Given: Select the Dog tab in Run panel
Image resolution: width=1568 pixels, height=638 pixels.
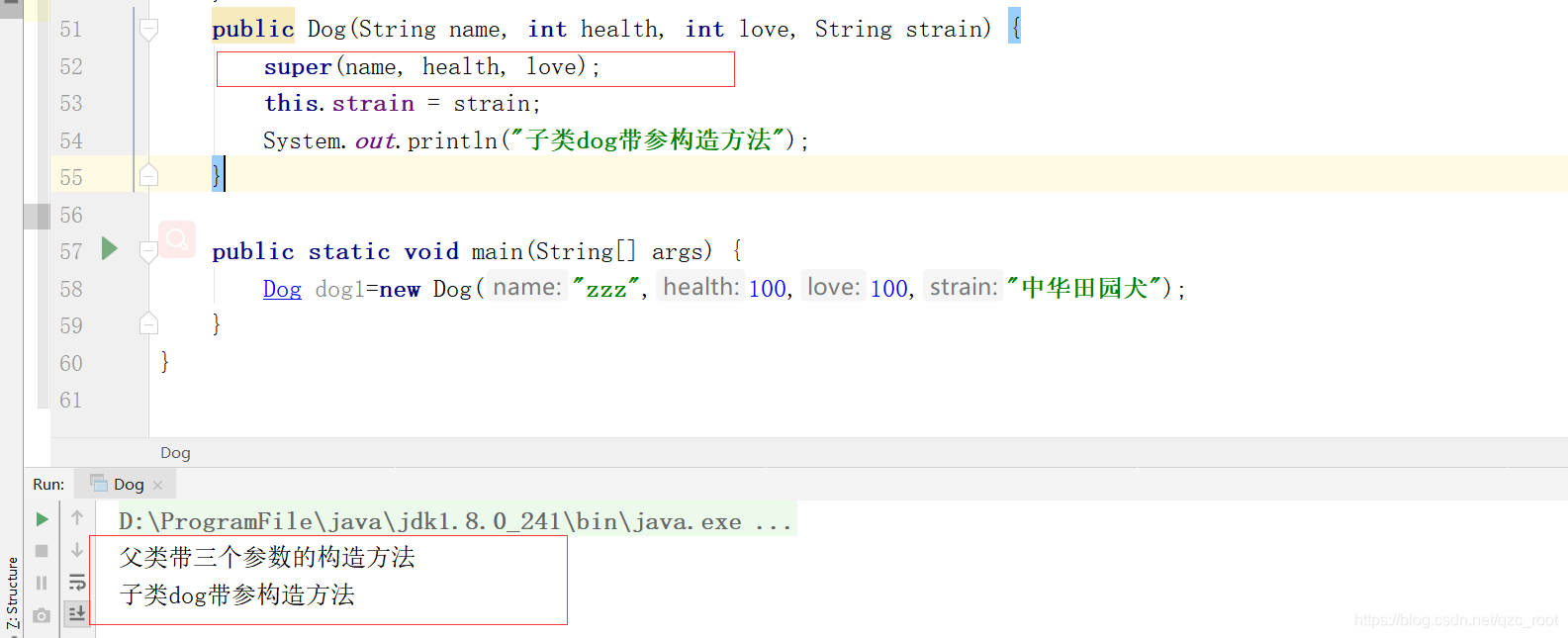Looking at the screenshot, I should 126,484.
